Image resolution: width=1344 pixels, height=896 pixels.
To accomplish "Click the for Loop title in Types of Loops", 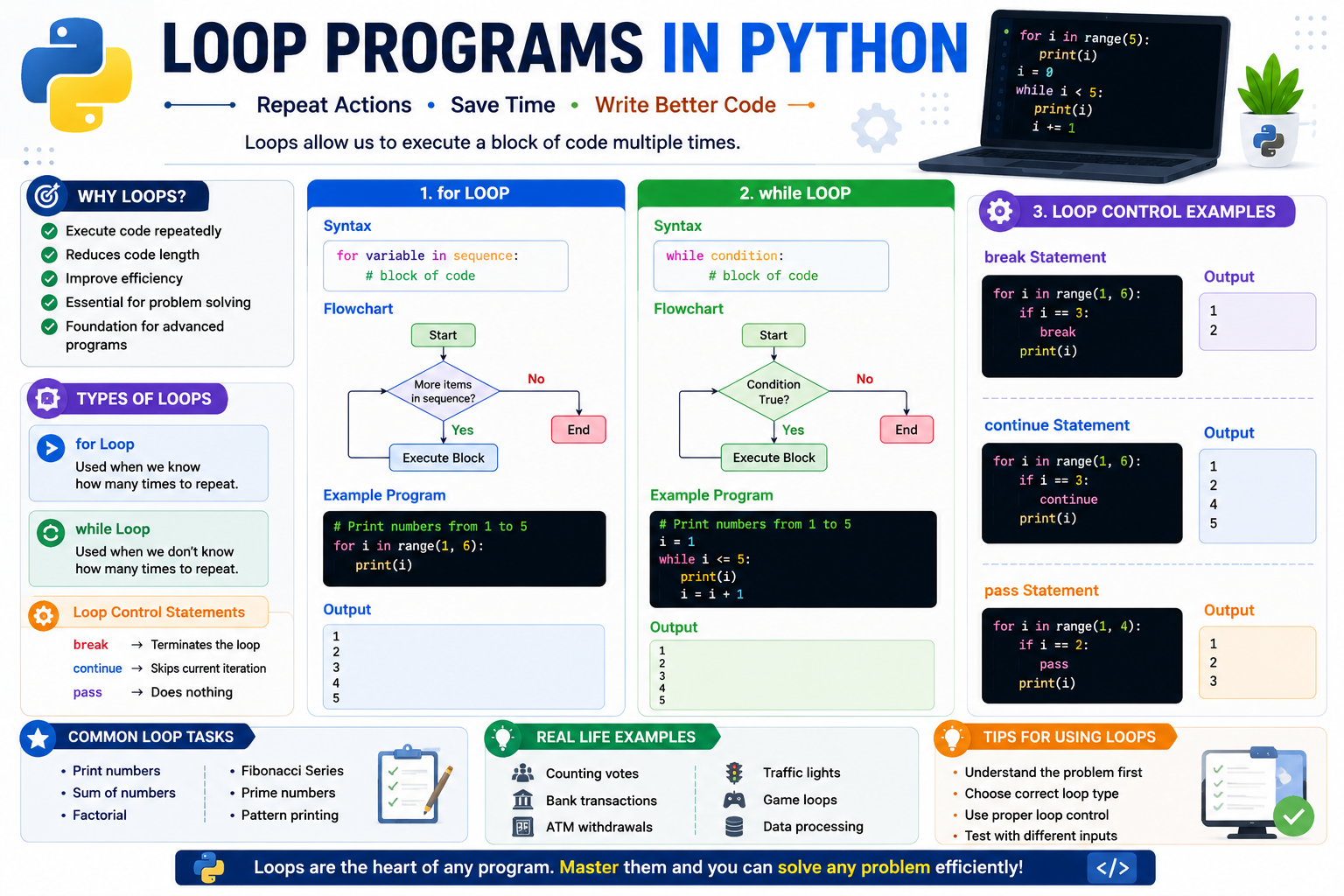I will click(x=105, y=444).
